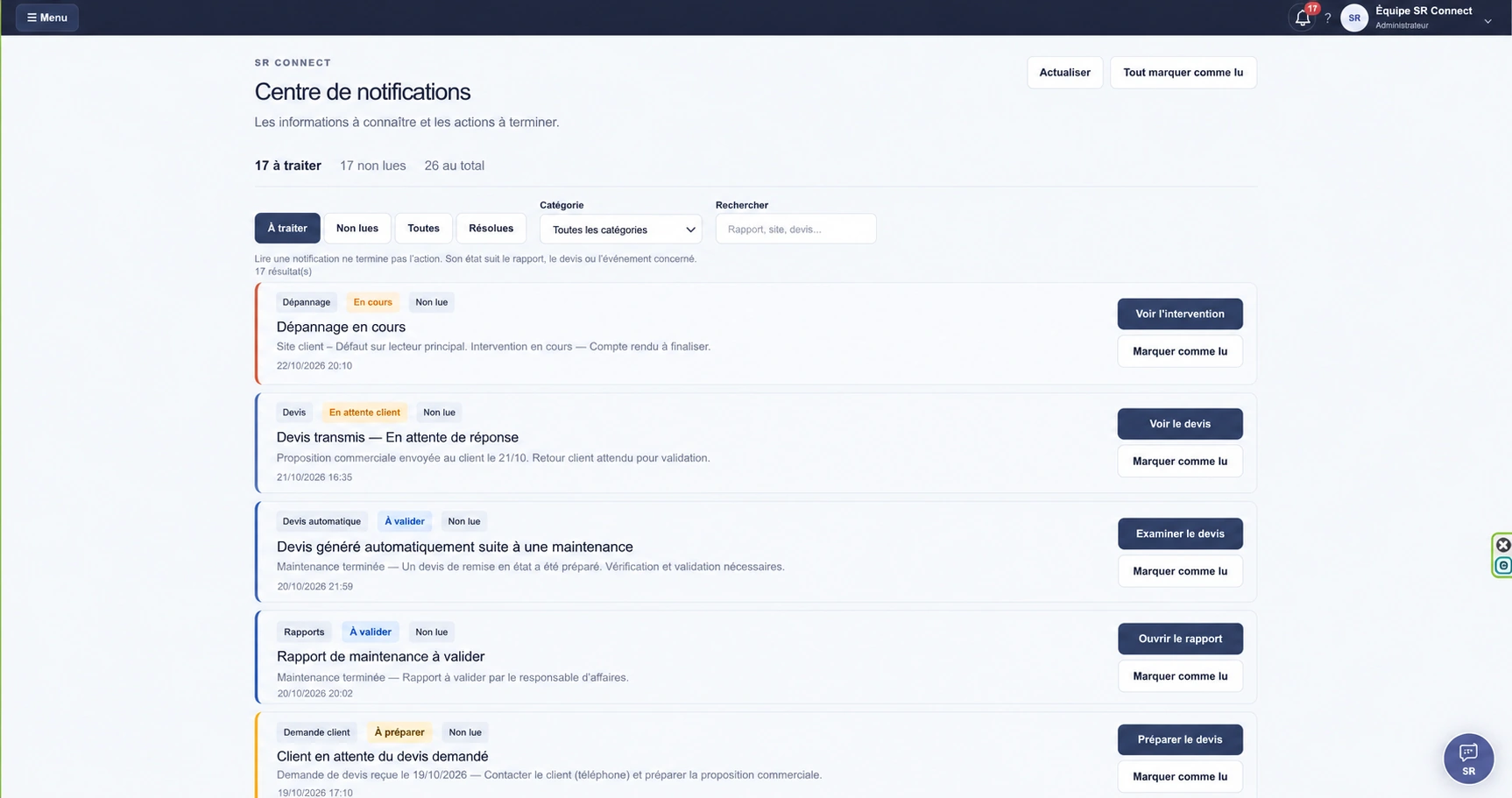
Task: Click the Rapports category tag
Action: tap(304, 632)
